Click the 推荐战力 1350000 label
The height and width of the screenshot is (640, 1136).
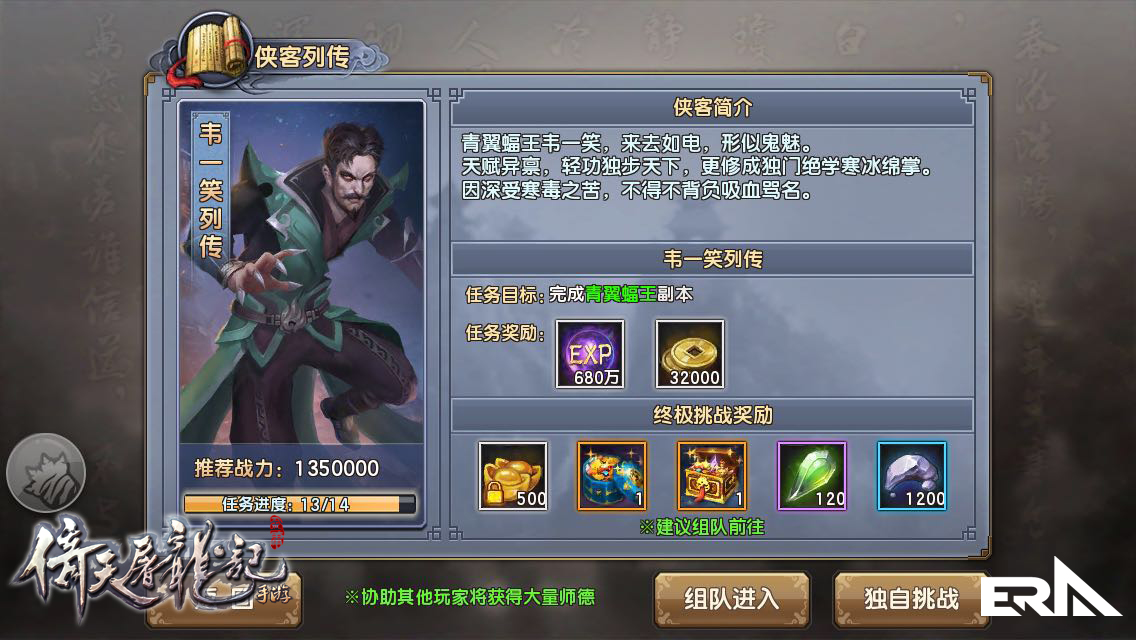287,468
